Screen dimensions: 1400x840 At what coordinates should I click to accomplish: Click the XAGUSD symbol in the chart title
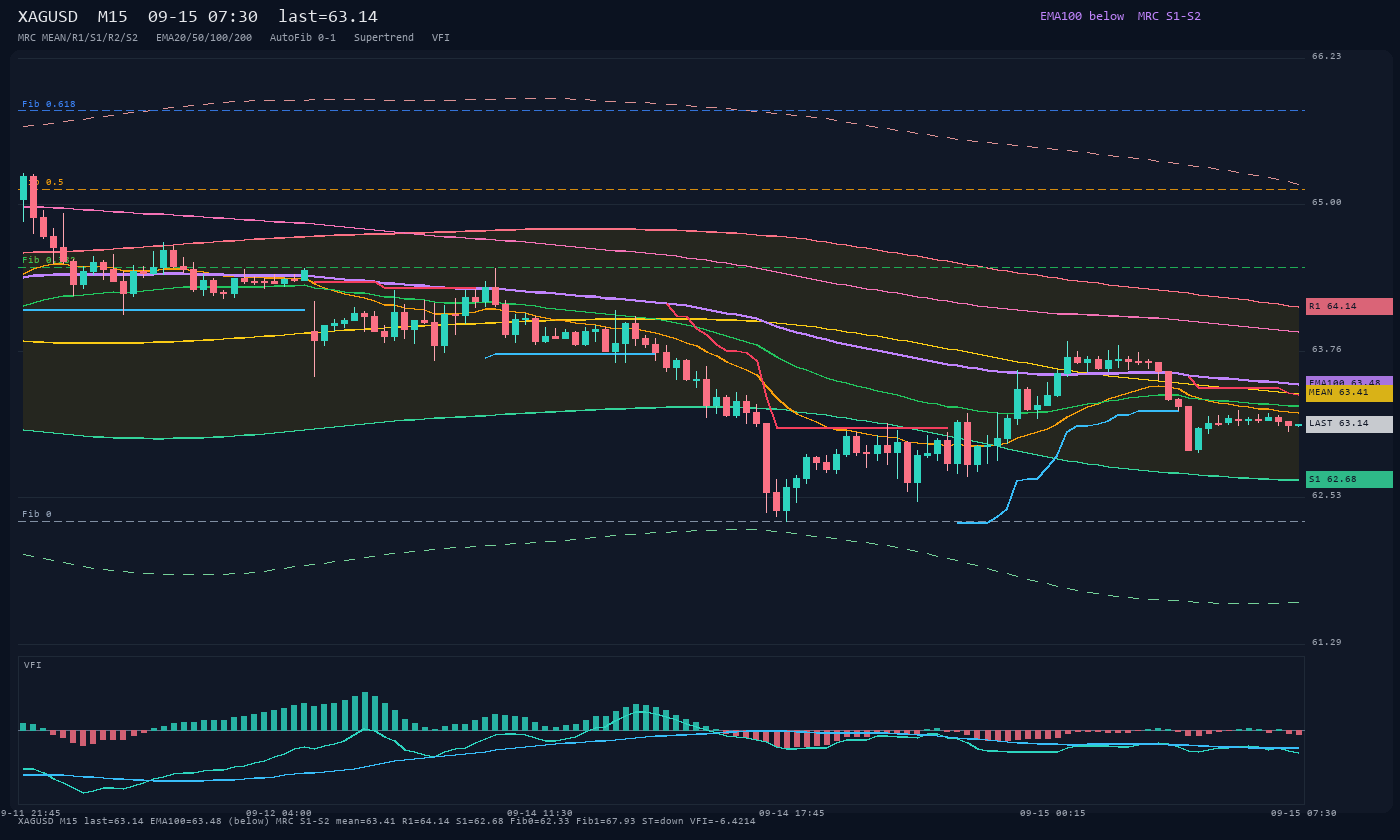(48, 17)
